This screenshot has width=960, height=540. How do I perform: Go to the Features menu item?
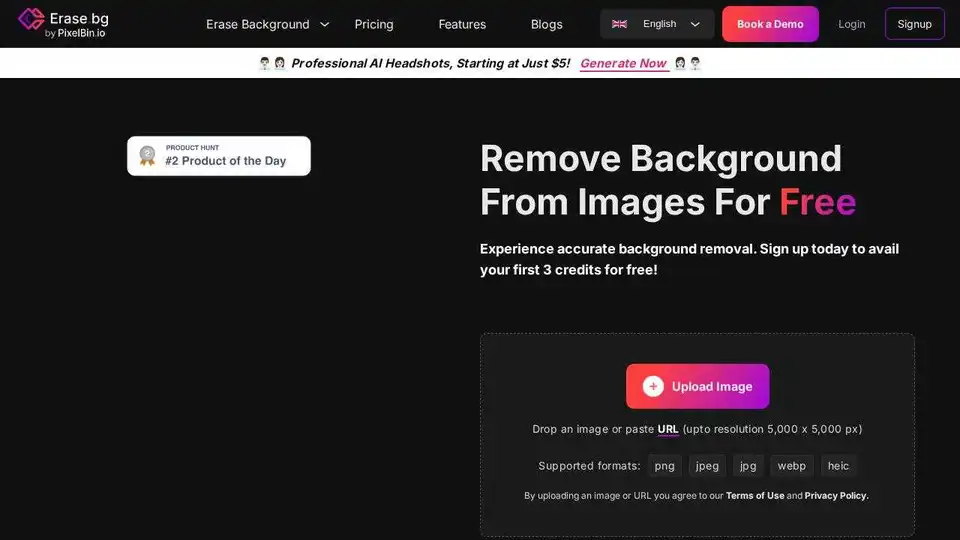tap(462, 24)
